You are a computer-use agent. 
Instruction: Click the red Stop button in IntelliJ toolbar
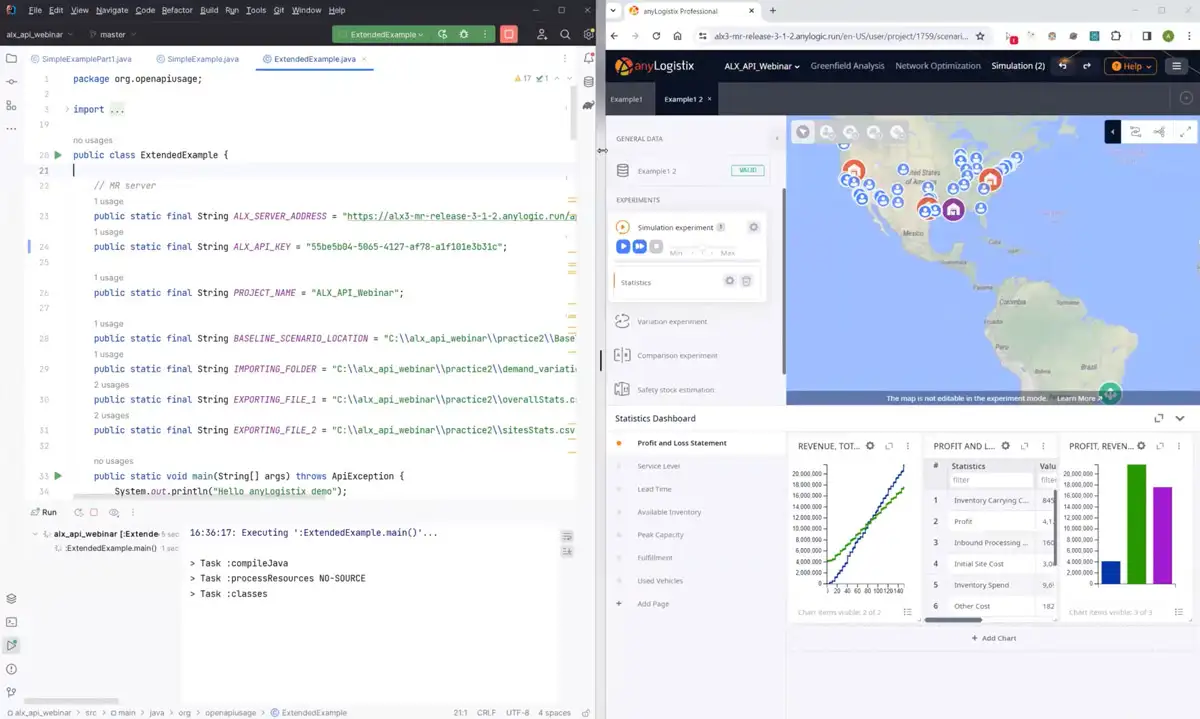tap(509, 34)
